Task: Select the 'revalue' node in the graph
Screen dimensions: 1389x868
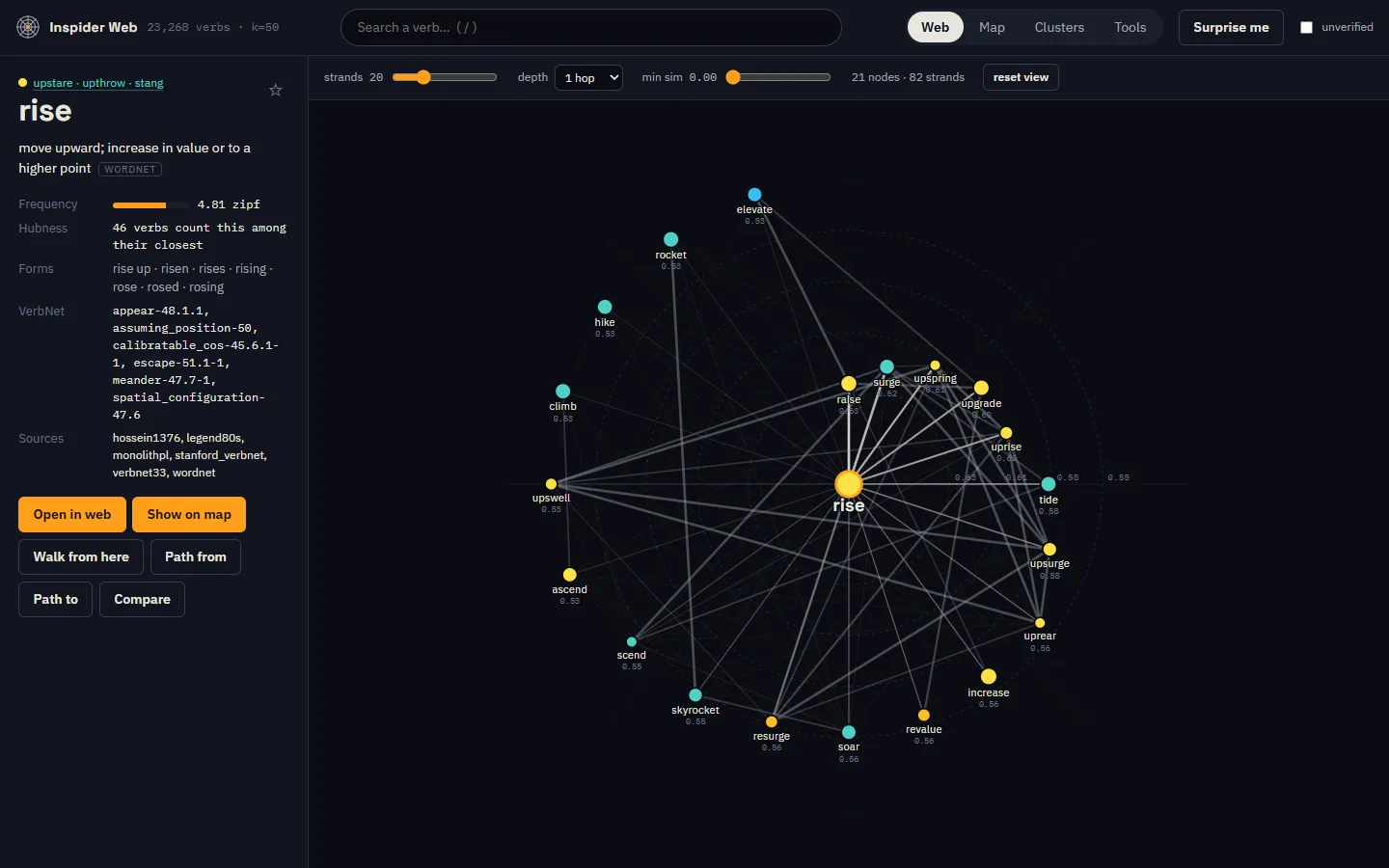Action: pyautogui.click(x=924, y=716)
